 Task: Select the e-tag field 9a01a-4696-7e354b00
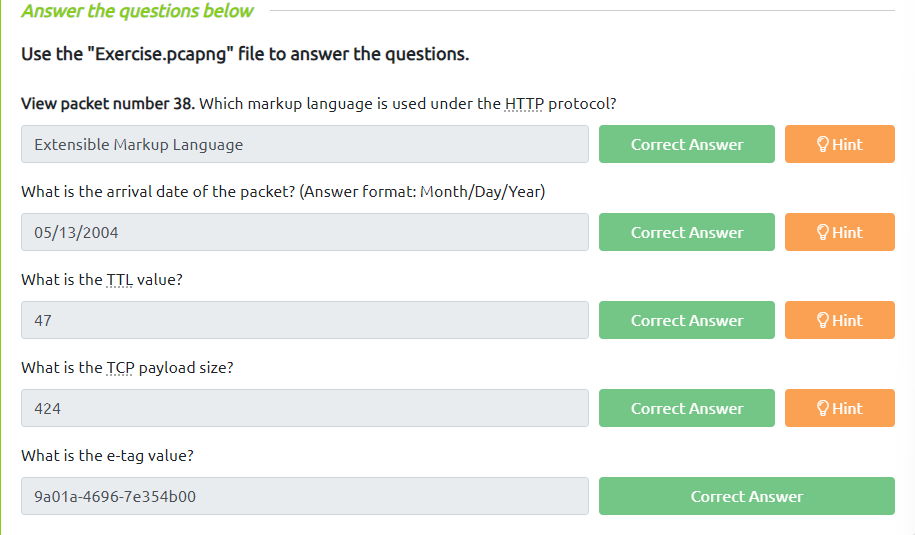tap(305, 496)
